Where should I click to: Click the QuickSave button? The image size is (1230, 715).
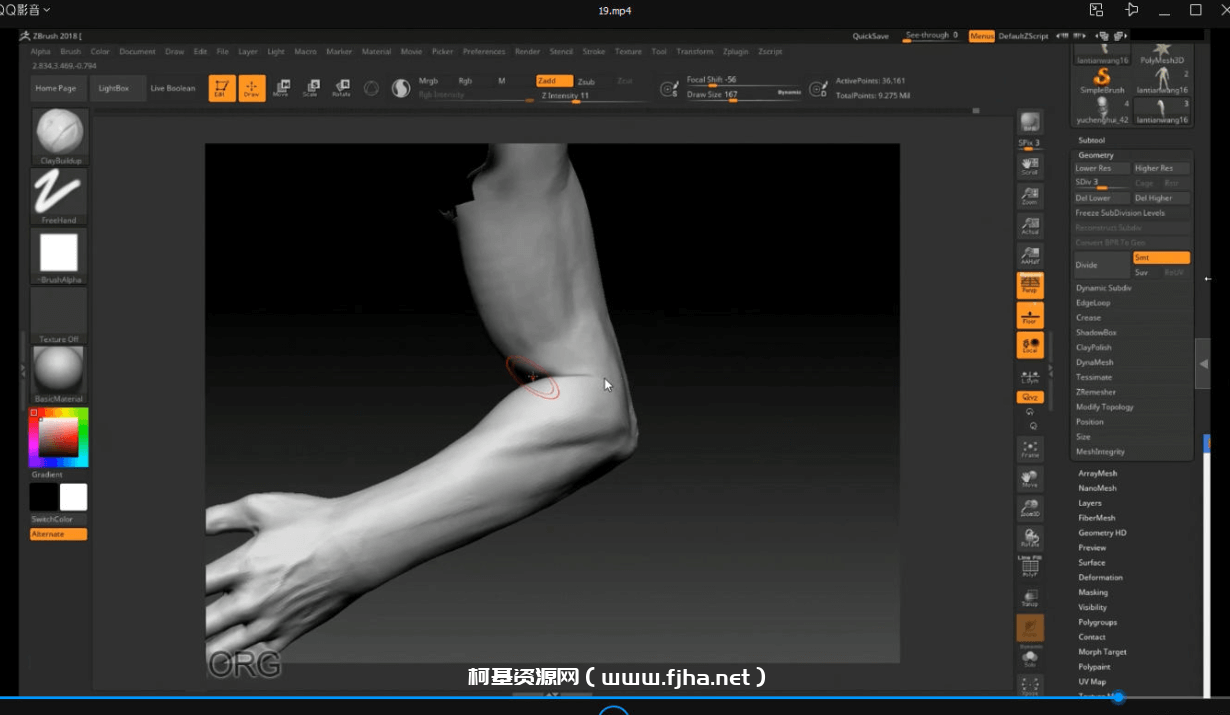(x=870, y=36)
